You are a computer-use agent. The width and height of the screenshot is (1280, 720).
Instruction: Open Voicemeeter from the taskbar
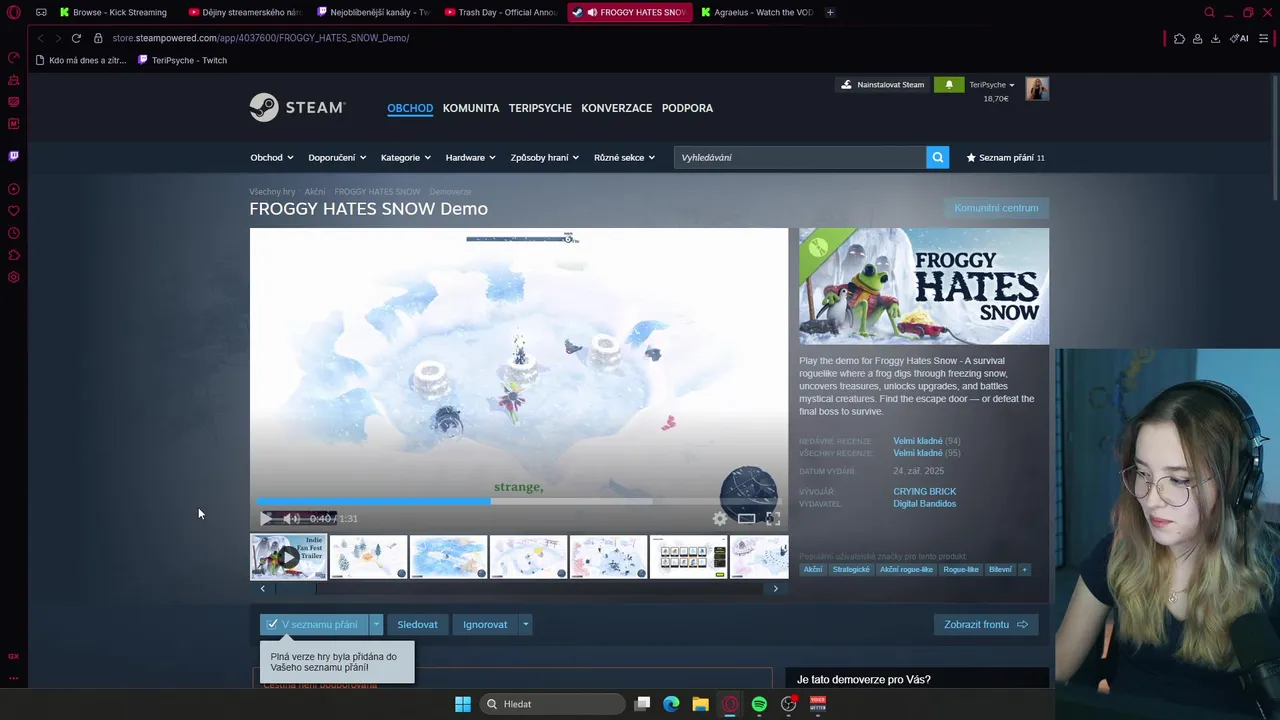click(x=817, y=704)
